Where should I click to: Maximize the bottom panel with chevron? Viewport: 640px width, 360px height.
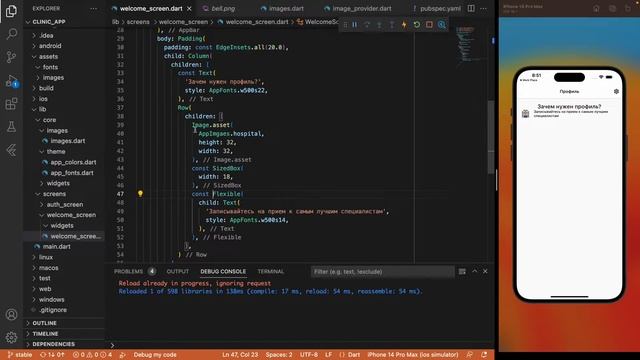pyautogui.click(x=474, y=271)
